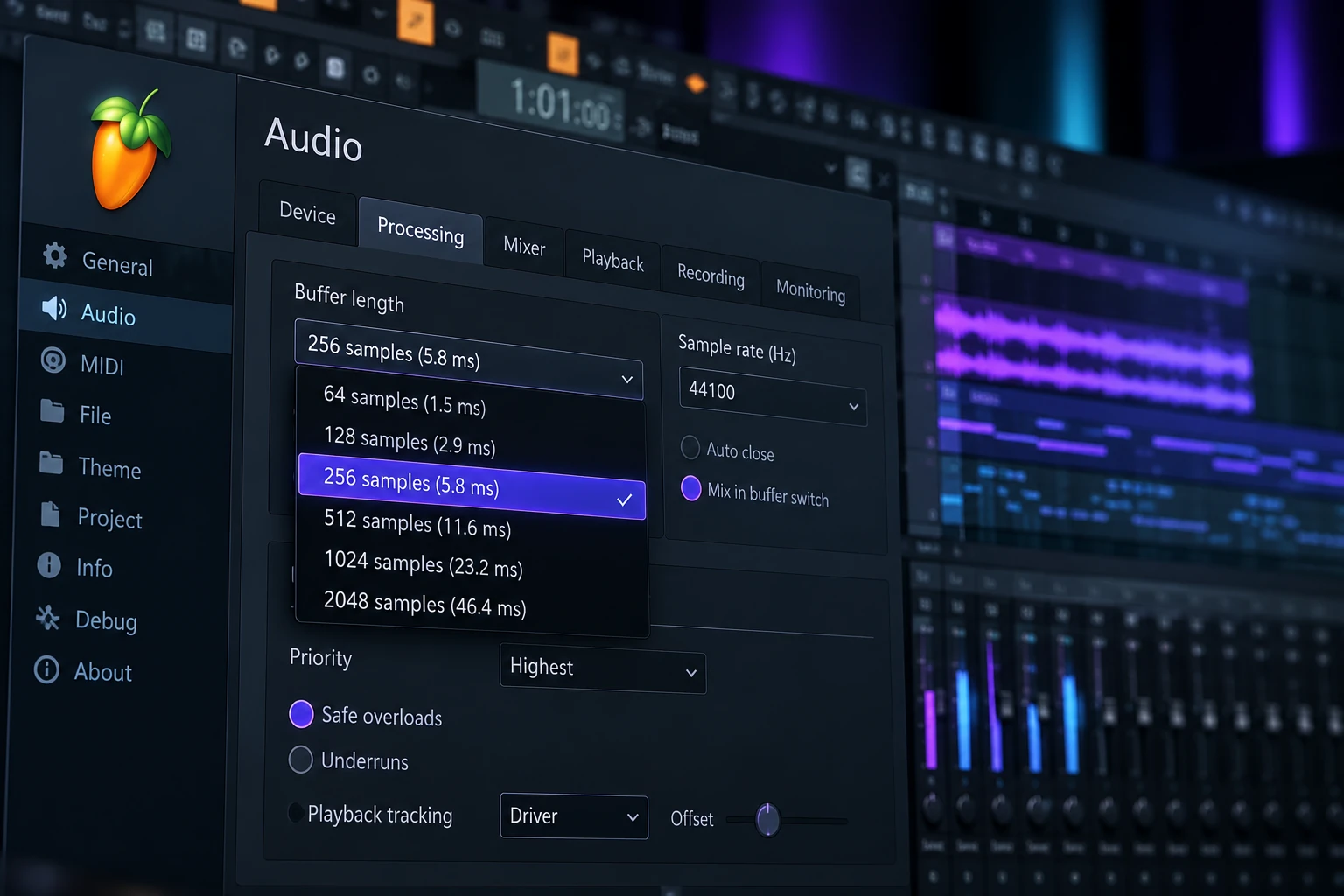Screen dimensions: 1344x896
Task: Go to the Playback tab
Action: click(612, 260)
